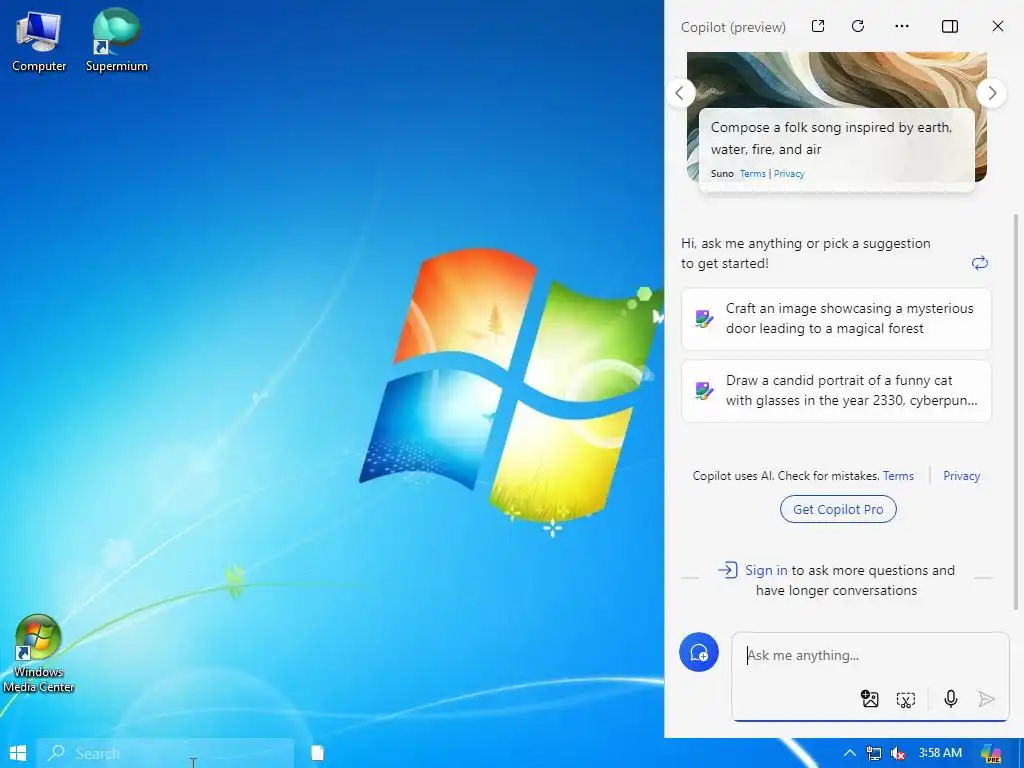Open the clock showing 3:58 AM

940,753
